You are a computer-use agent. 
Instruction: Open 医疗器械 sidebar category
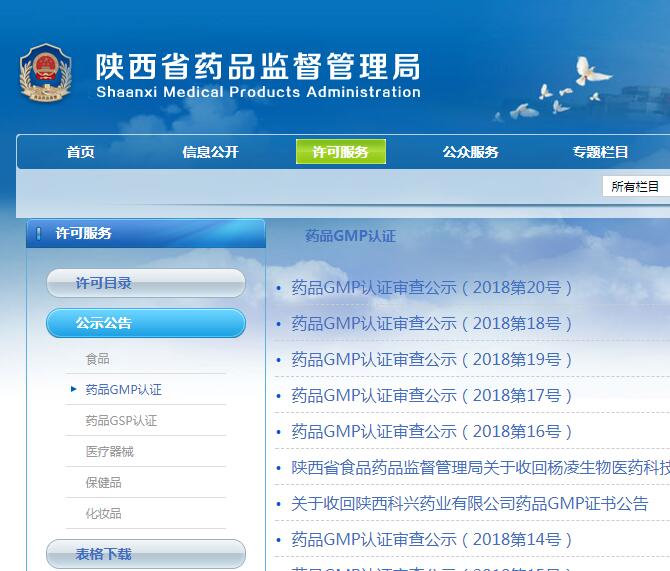click(110, 451)
